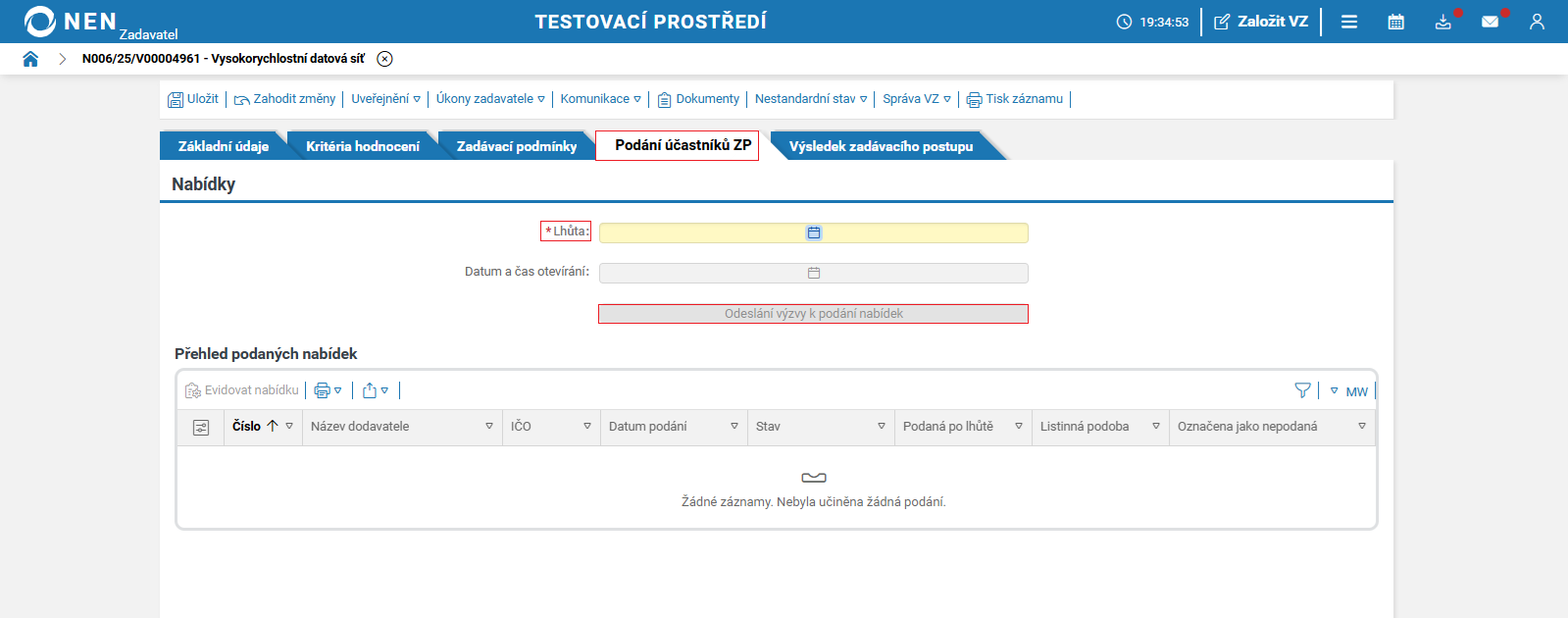Click the Stav column header
This screenshot has width=1568, height=618.
click(x=768, y=427)
